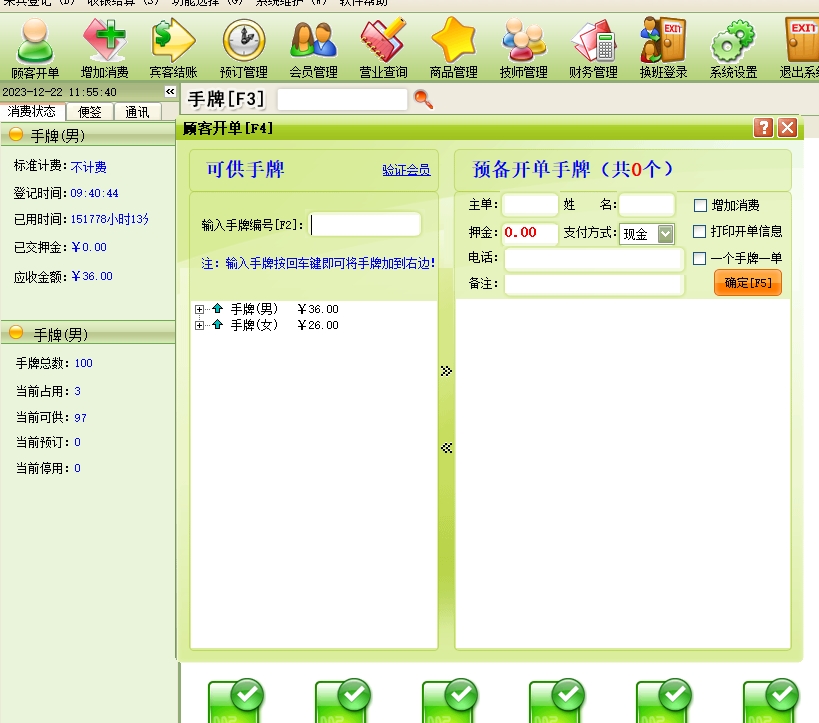The height and width of the screenshot is (723, 819).
Task: Click the search magnifier next to 手牌[F3]
Action: point(423,99)
